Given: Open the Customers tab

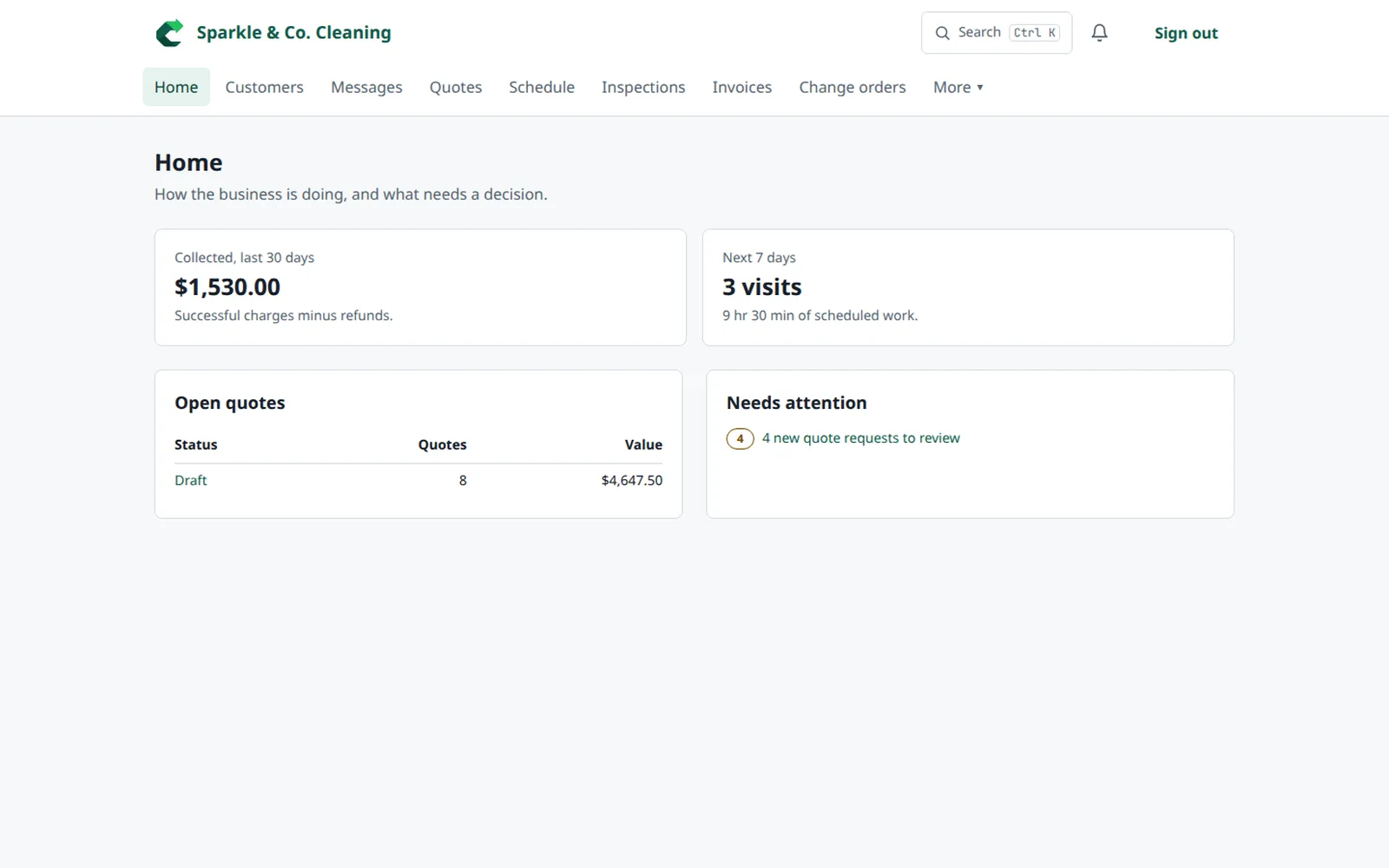Looking at the screenshot, I should click(264, 87).
